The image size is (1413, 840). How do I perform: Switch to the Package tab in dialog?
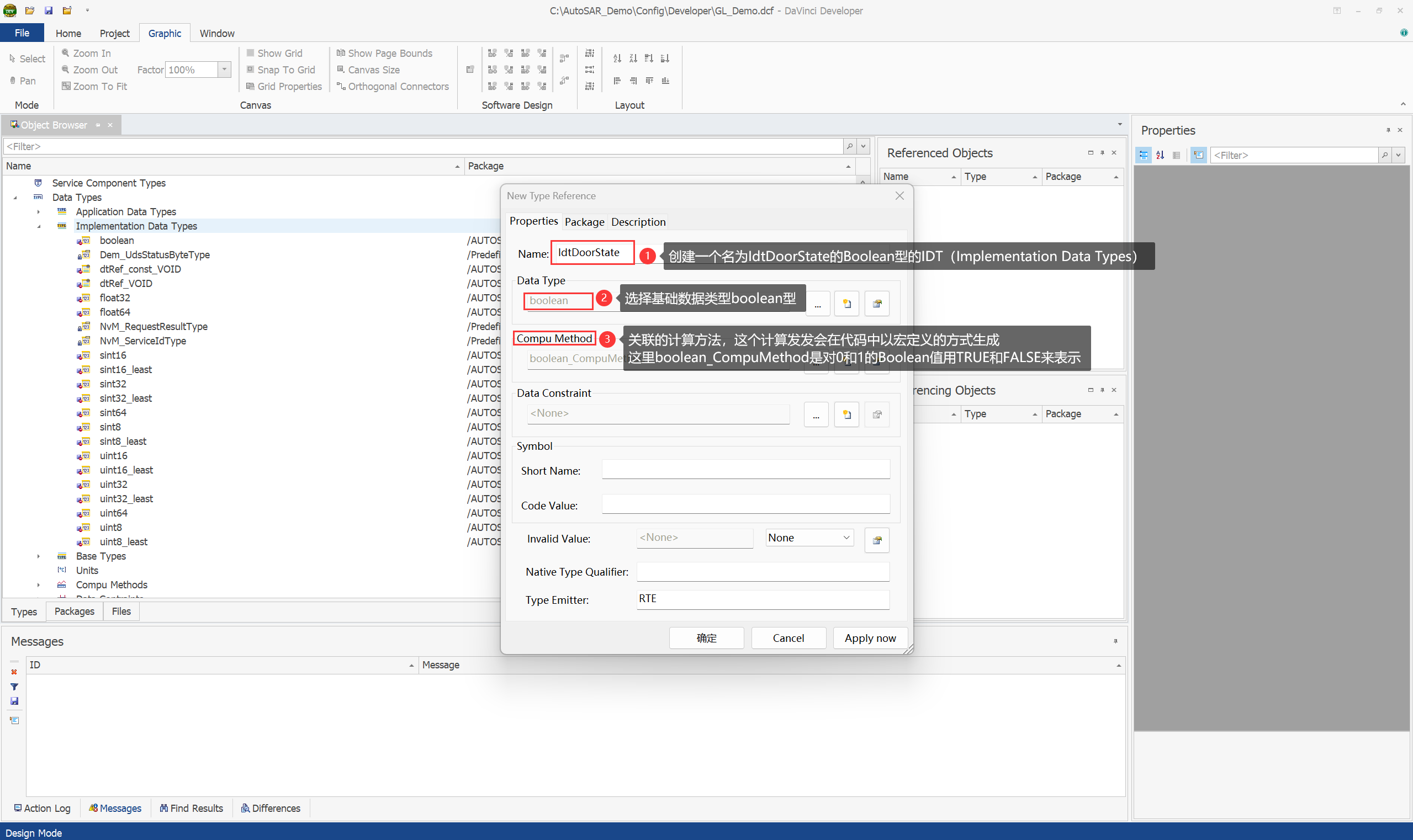(x=584, y=222)
